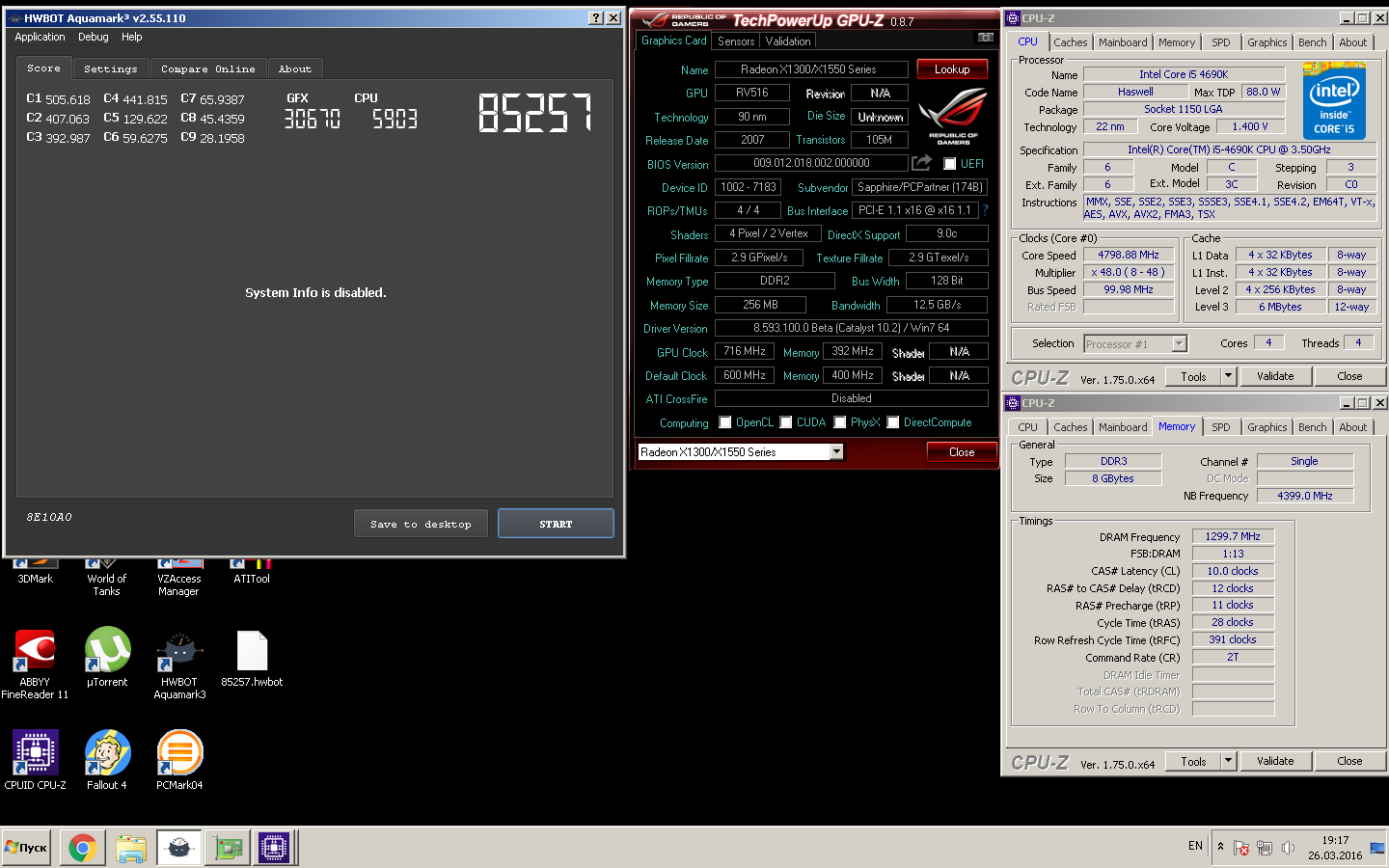Toggle the DirectCompute checkbox
Image resolution: width=1389 pixels, height=868 pixels.
(x=893, y=422)
